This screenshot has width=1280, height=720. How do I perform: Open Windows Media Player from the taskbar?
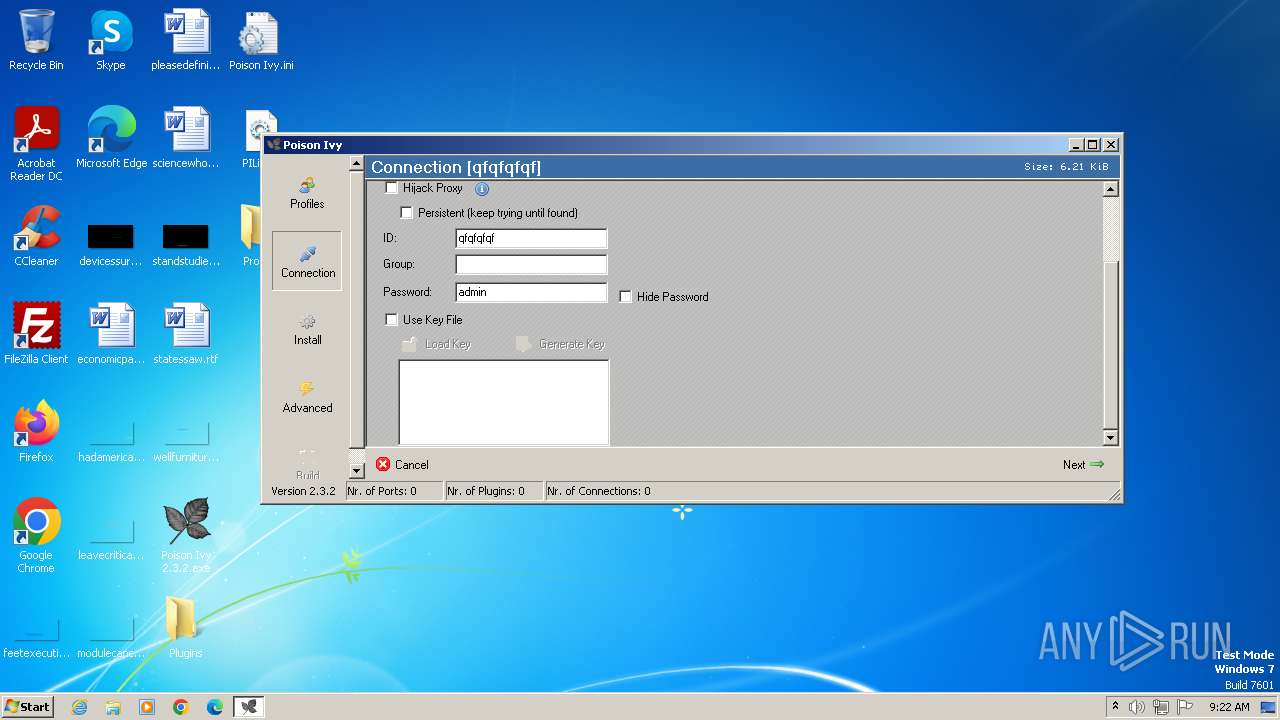pyautogui.click(x=147, y=707)
